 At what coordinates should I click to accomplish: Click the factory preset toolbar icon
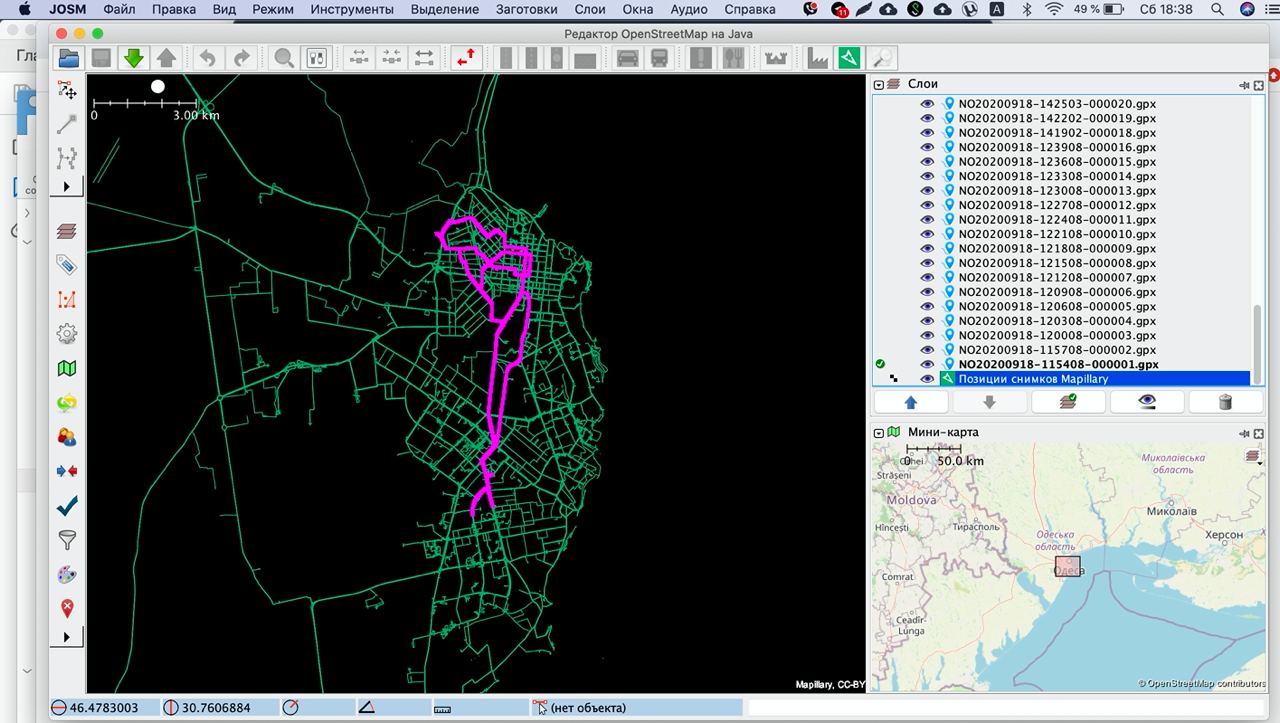tap(818, 58)
